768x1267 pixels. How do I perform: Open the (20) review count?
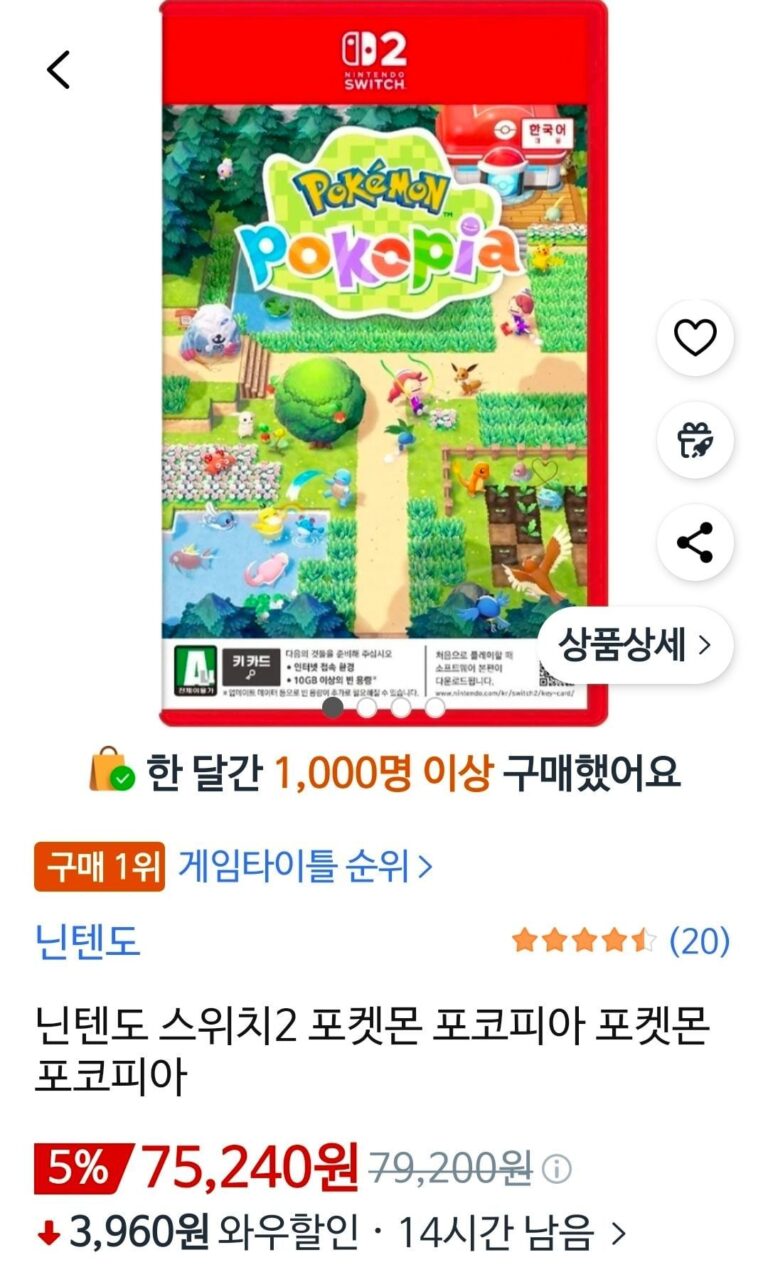coord(699,941)
